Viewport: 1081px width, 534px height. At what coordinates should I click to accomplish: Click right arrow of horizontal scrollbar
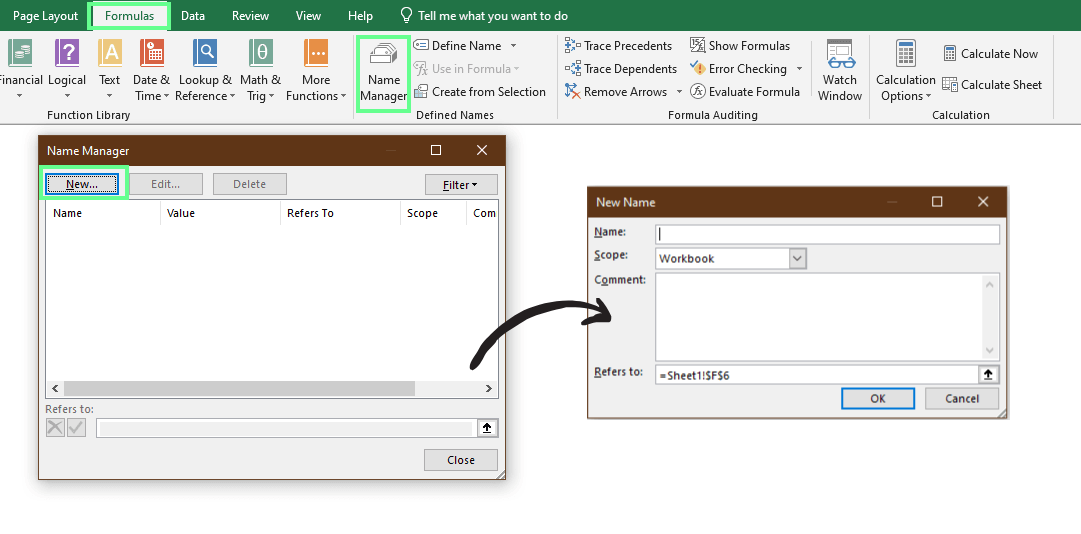(x=489, y=389)
